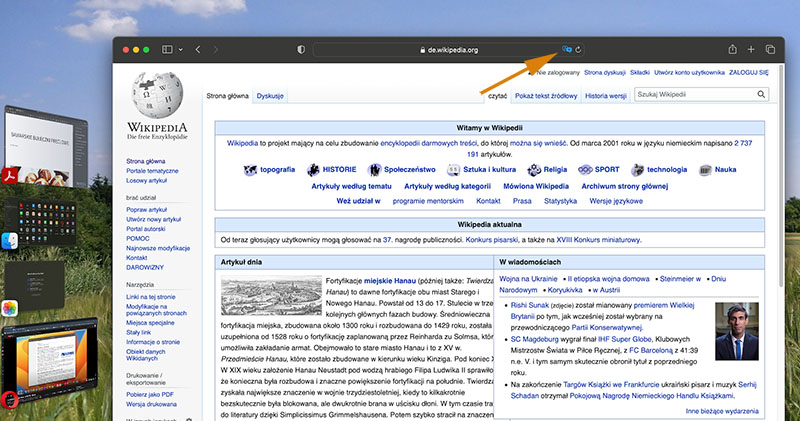Click DAROWIZNY in sidebar
The height and width of the screenshot is (421, 800).
tap(145, 267)
